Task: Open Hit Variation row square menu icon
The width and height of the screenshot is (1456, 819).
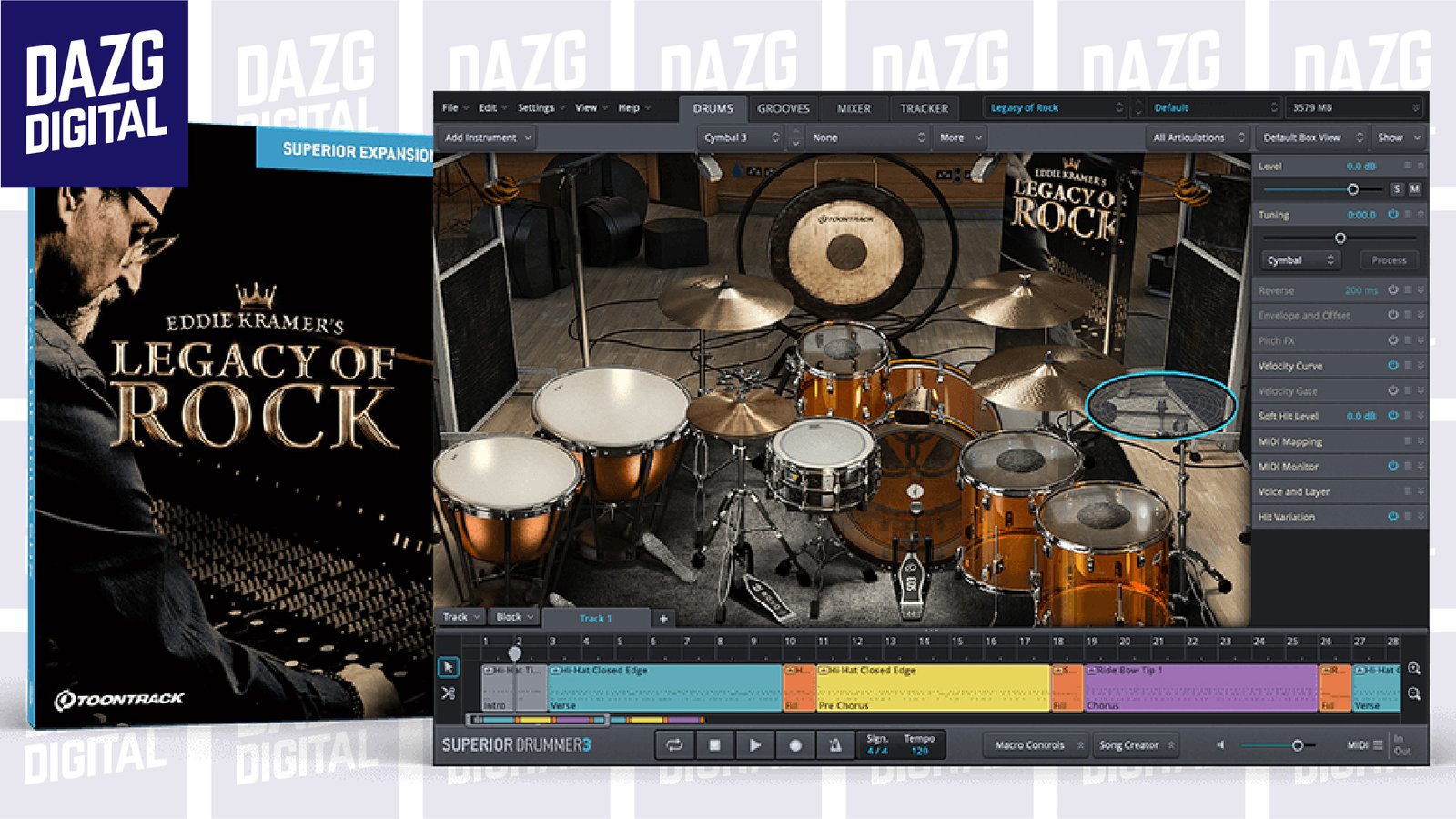Action: point(1407,516)
